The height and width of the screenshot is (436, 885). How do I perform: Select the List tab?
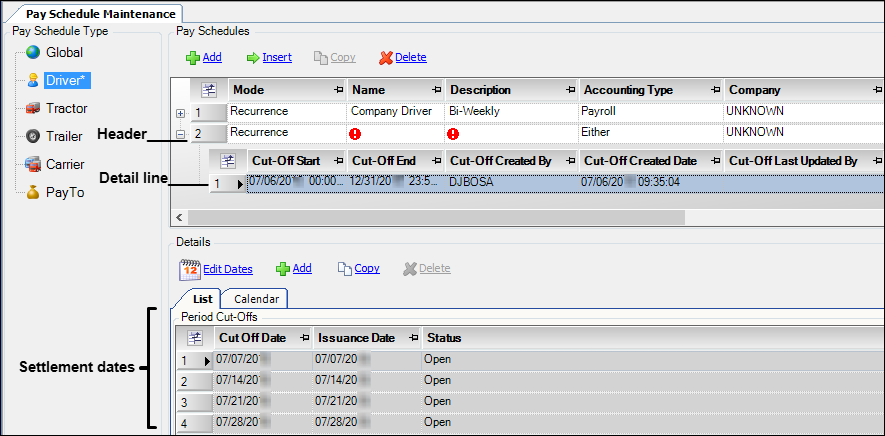tap(202, 299)
